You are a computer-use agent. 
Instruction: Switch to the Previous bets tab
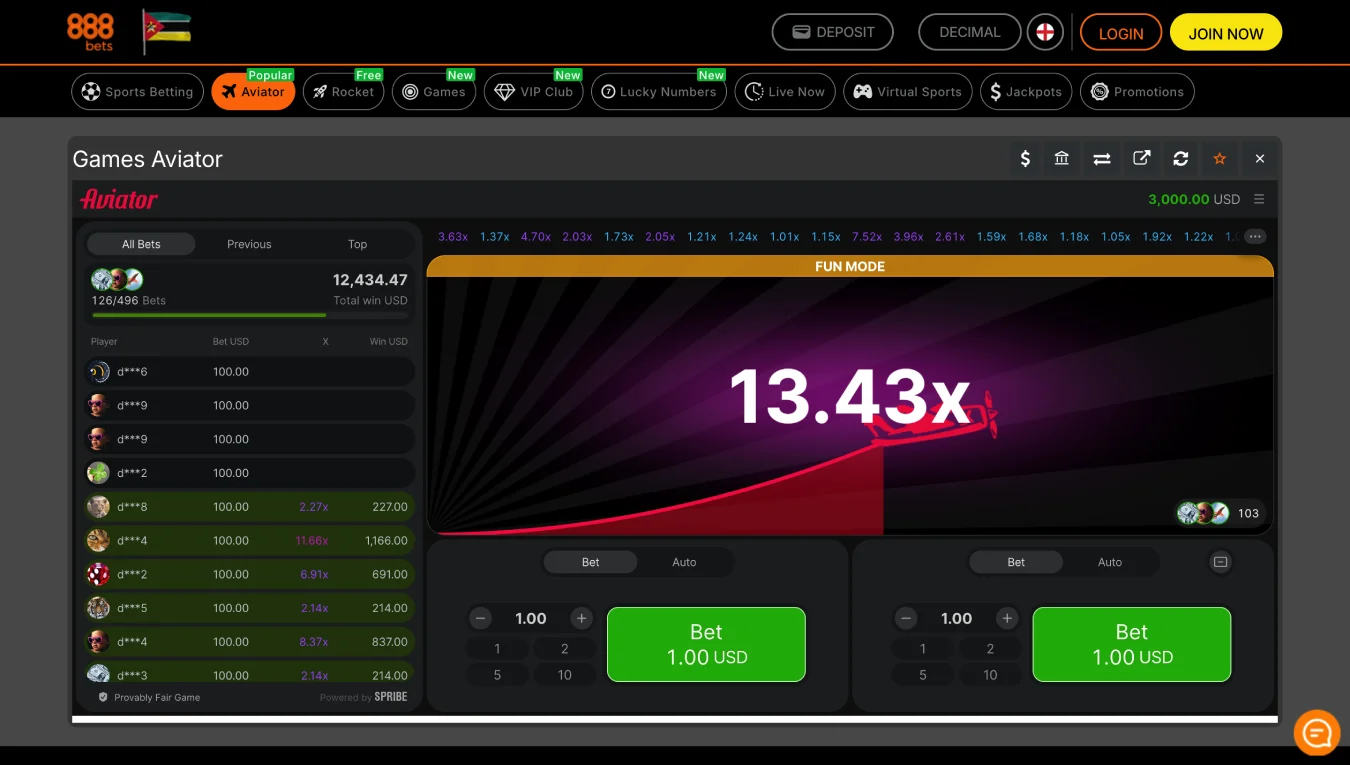click(249, 244)
